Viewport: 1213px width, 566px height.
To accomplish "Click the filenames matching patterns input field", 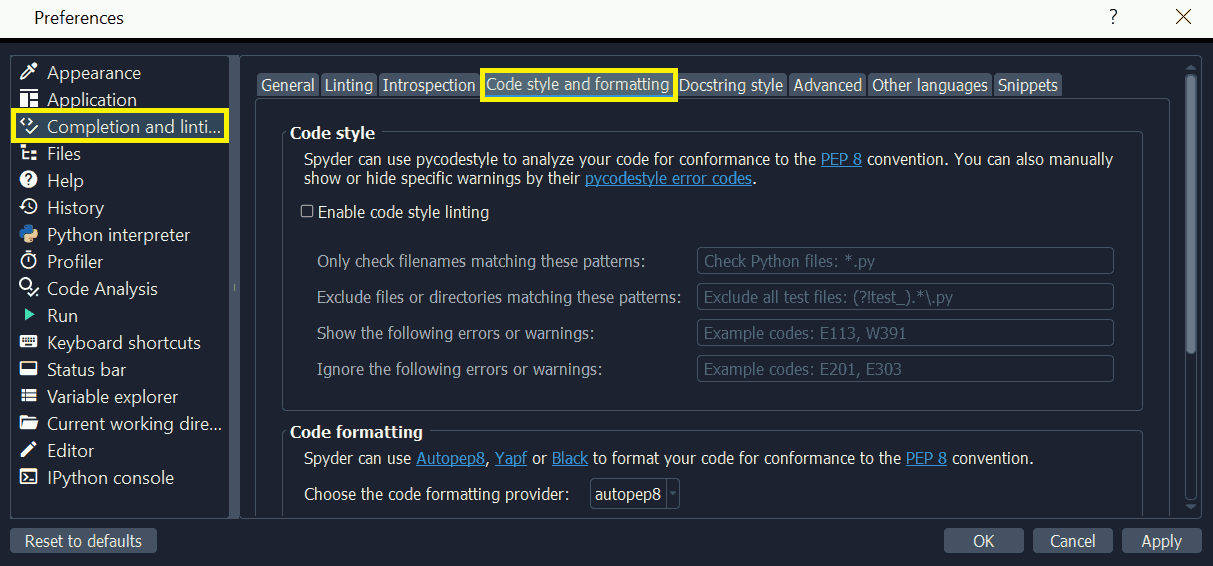I will [x=905, y=261].
